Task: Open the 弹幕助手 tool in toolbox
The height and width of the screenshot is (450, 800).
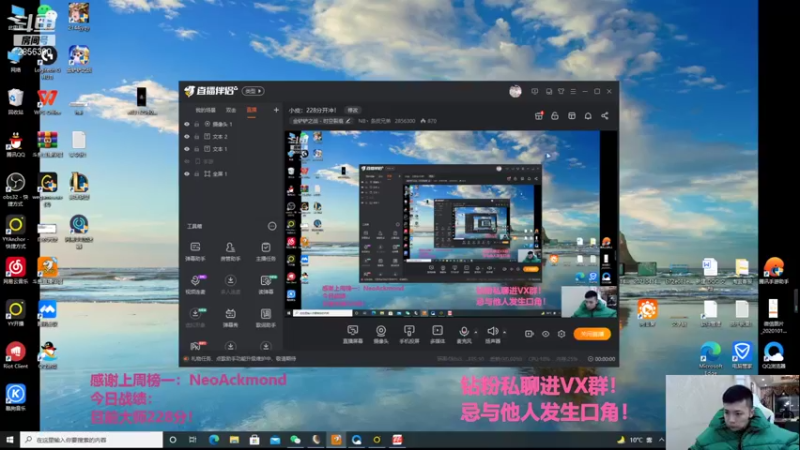Action: click(195, 252)
